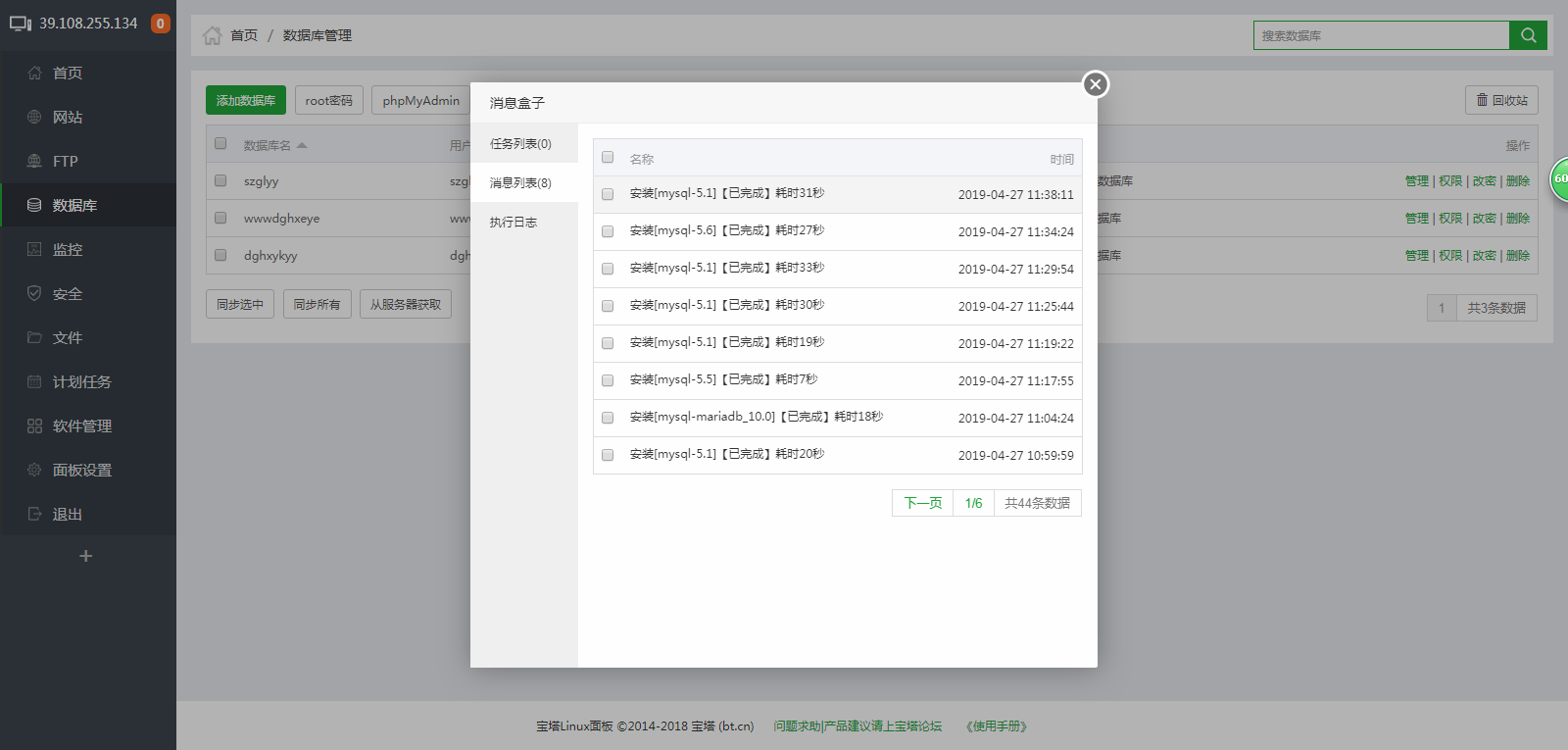Click the 软件管理 grid icon in the sidebar

(x=34, y=425)
